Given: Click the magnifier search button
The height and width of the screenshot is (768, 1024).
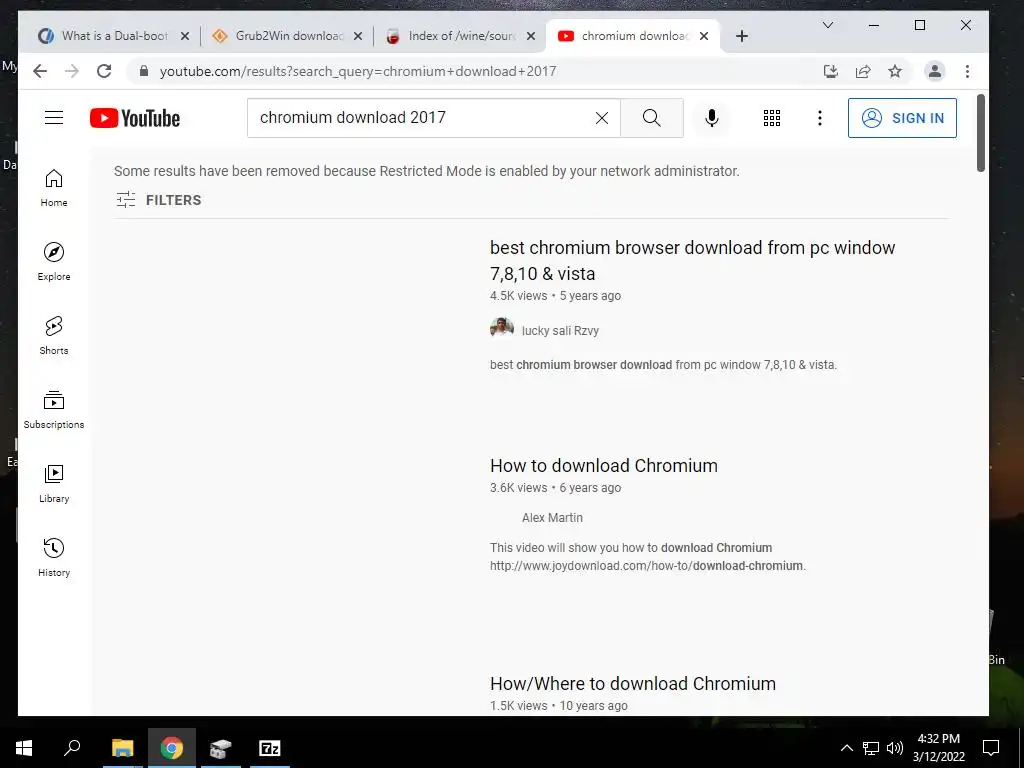Looking at the screenshot, I should coord(652,118).
